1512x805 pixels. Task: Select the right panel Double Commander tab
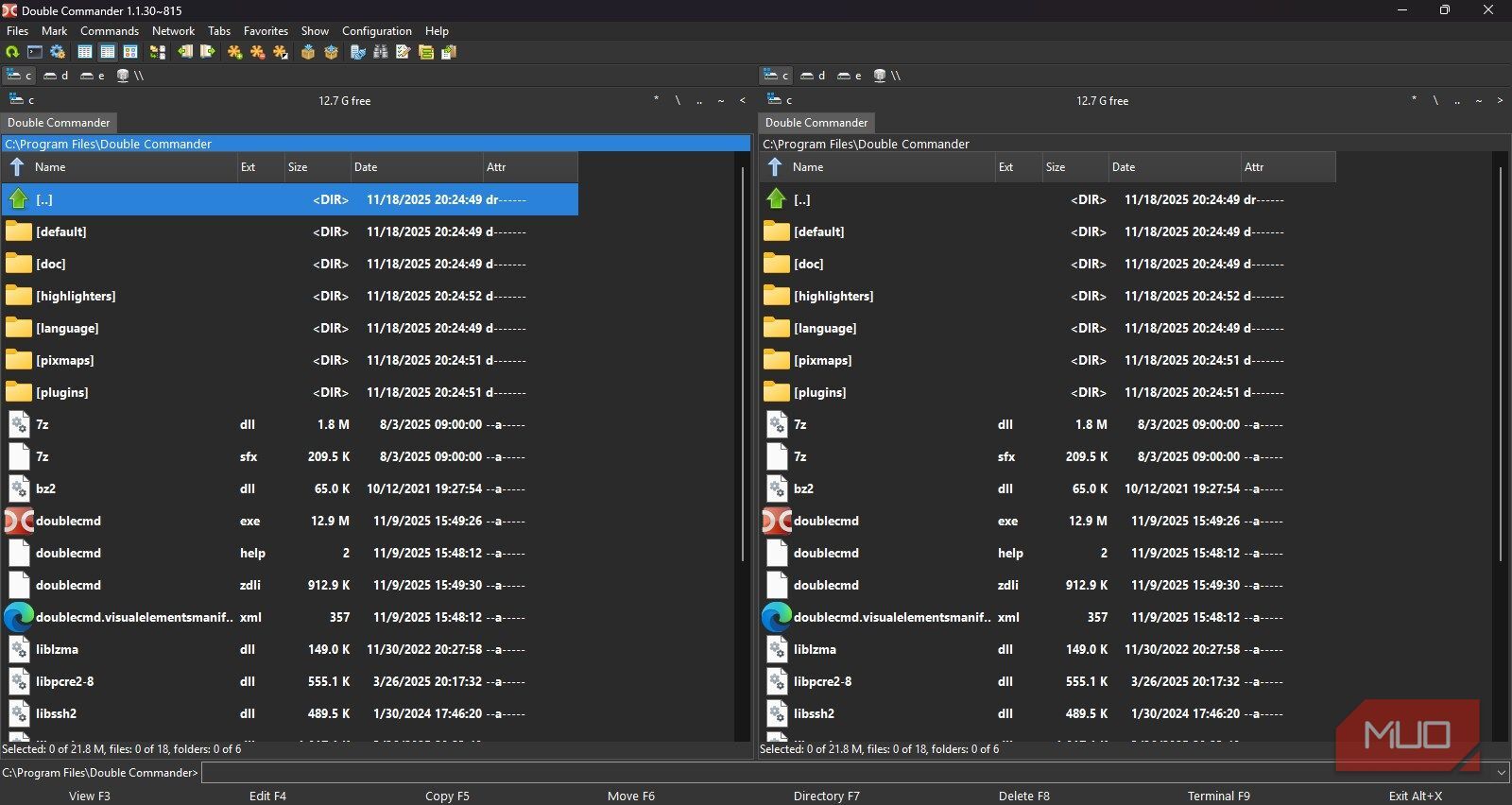tap(816, 123)
